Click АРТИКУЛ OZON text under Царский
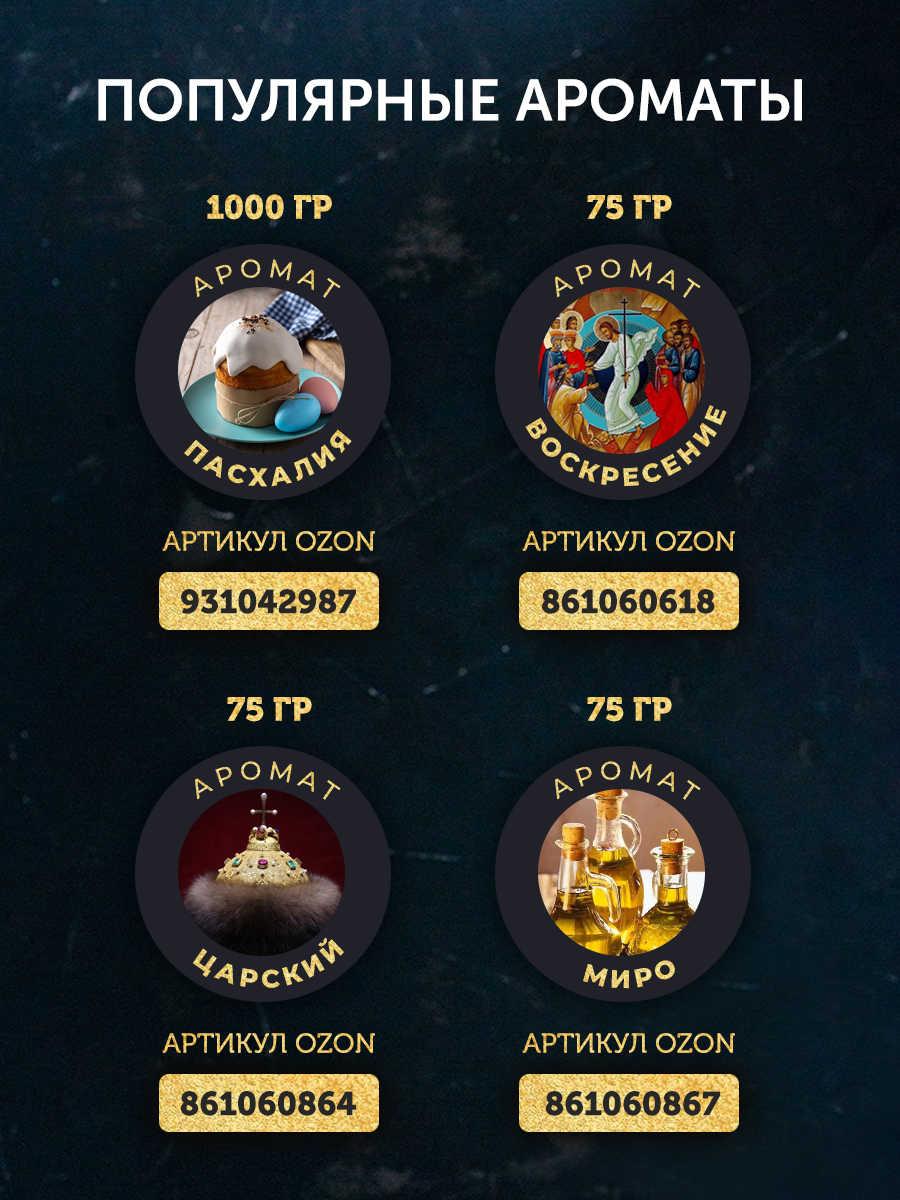This screenshot has width=900, height=1200. [x=269, y=1043]
